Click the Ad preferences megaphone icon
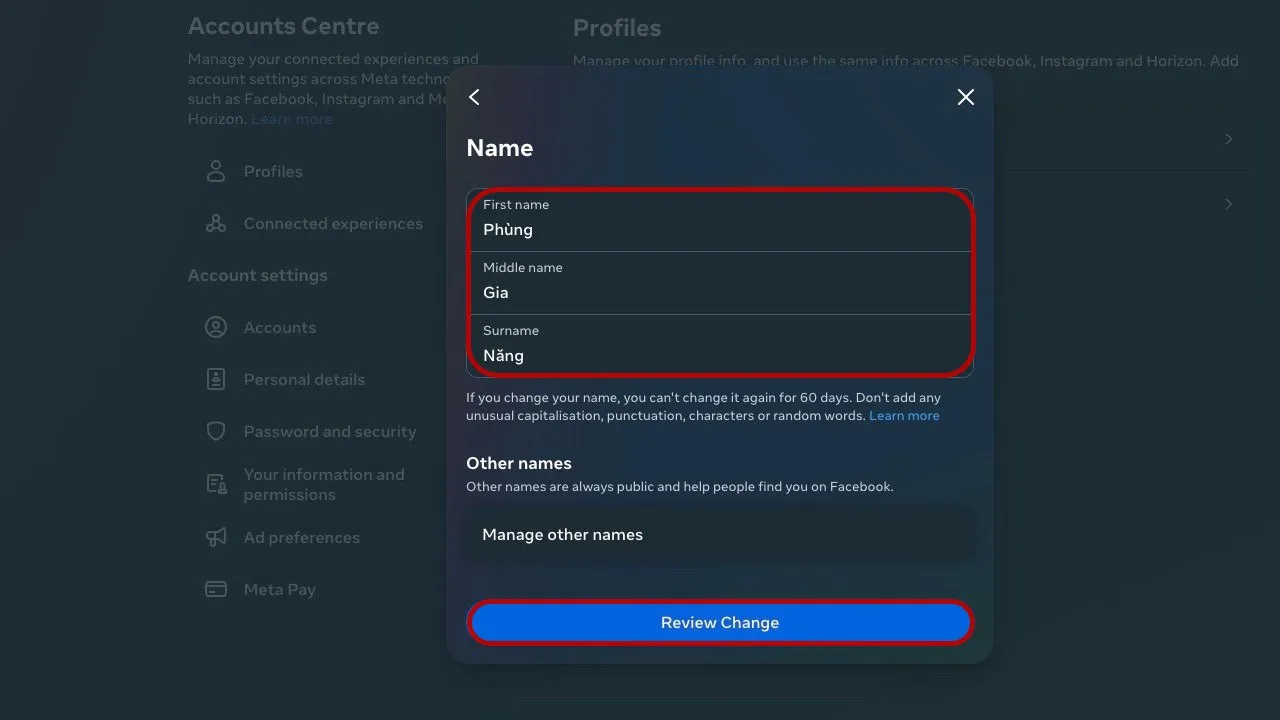Image resolution: width=1280 pixels, height=720 pixels. coord(216,538)
